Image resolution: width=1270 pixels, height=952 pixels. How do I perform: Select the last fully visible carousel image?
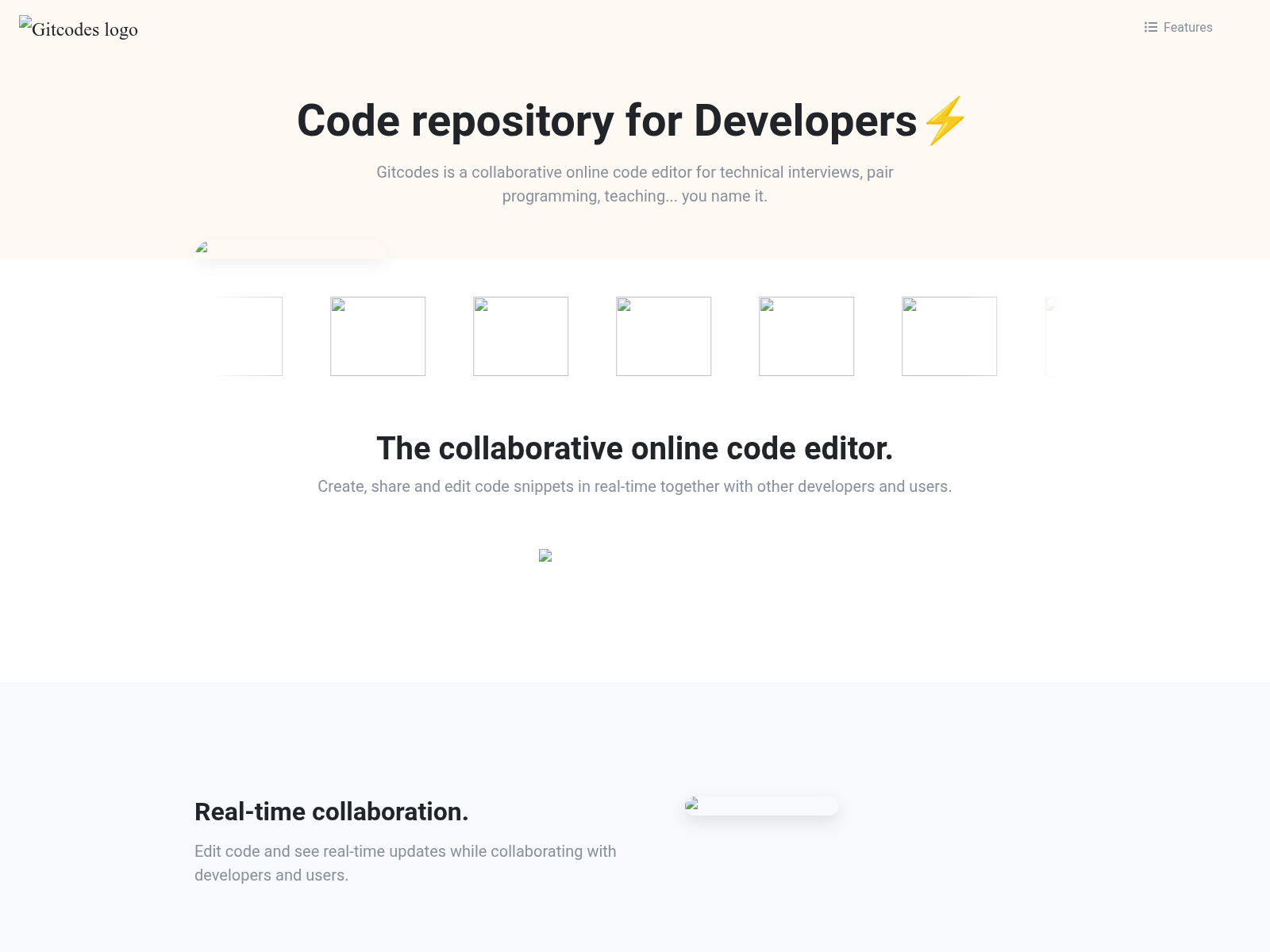tap(949, 336)
